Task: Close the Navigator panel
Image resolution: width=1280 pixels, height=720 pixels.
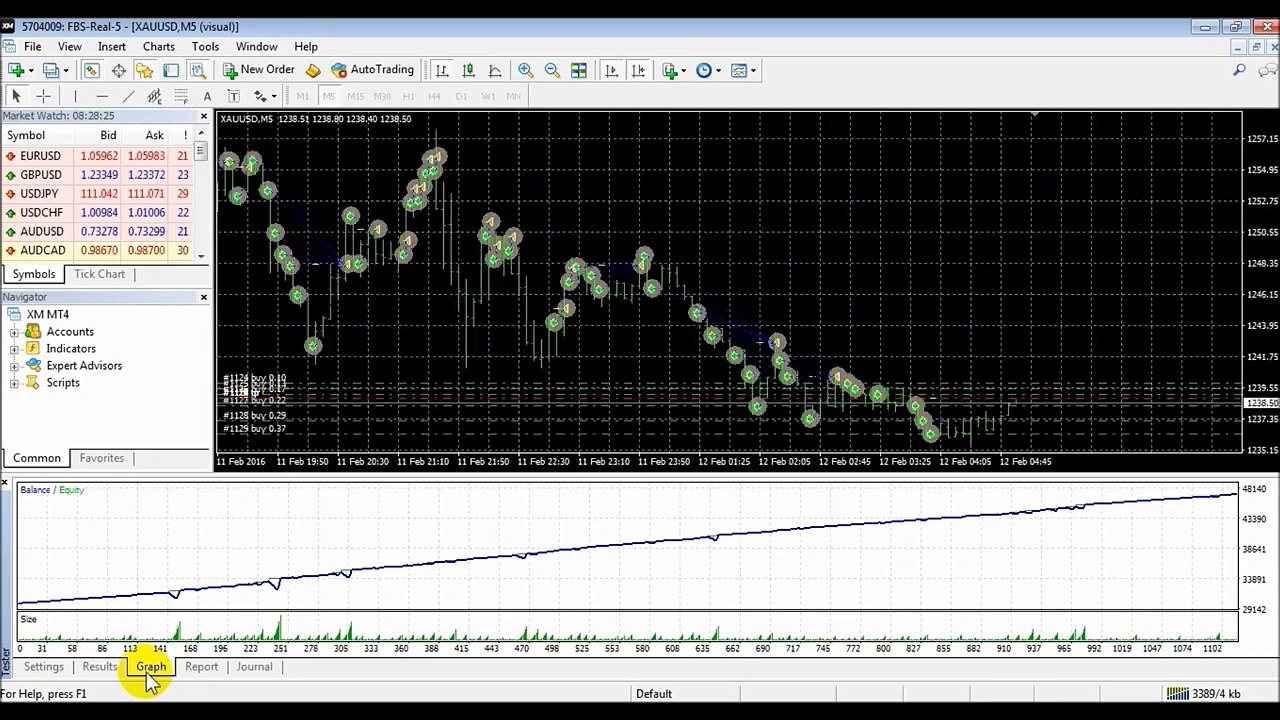Action: [x=204, y=297]
